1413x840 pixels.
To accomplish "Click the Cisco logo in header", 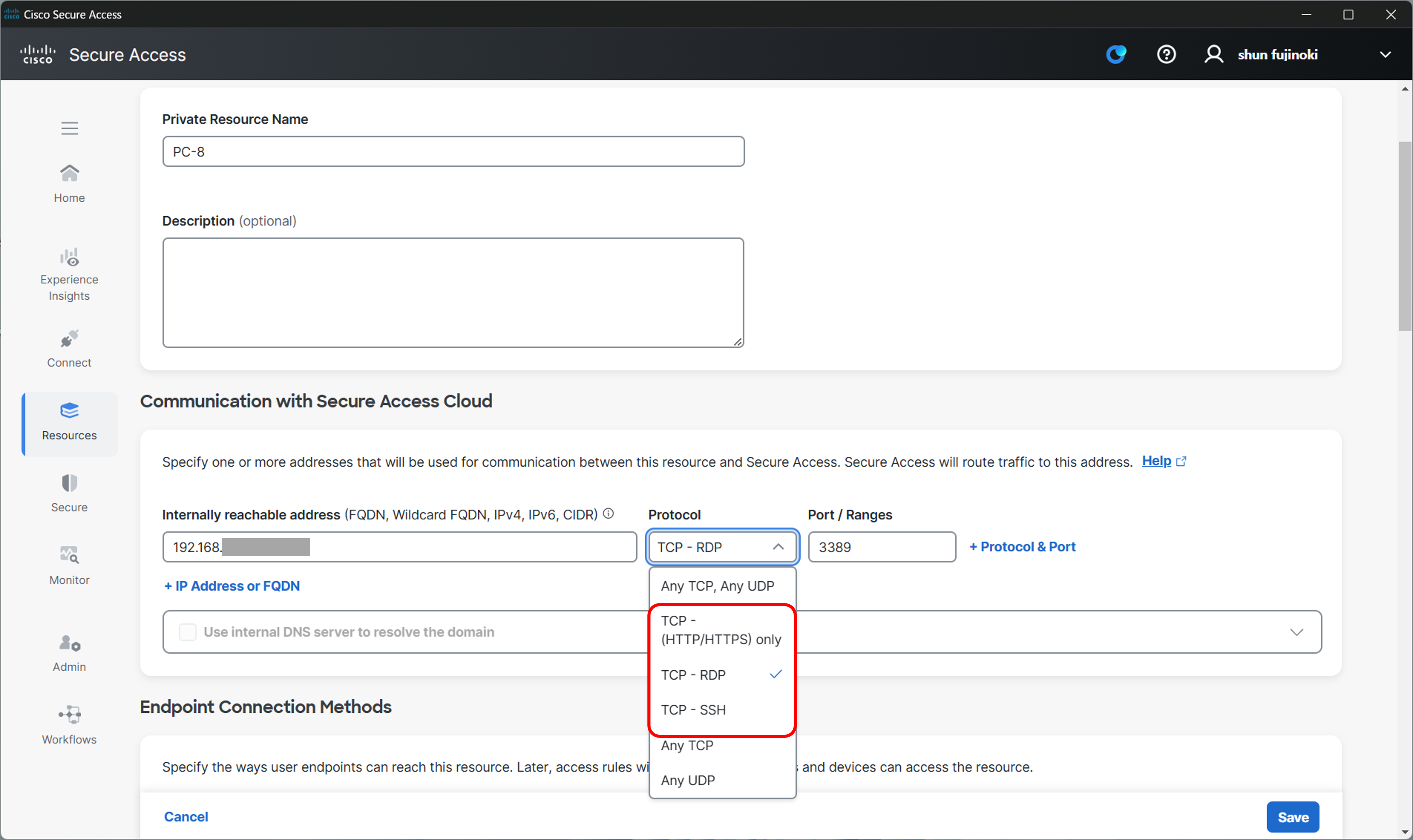I will tap(37, 54).
